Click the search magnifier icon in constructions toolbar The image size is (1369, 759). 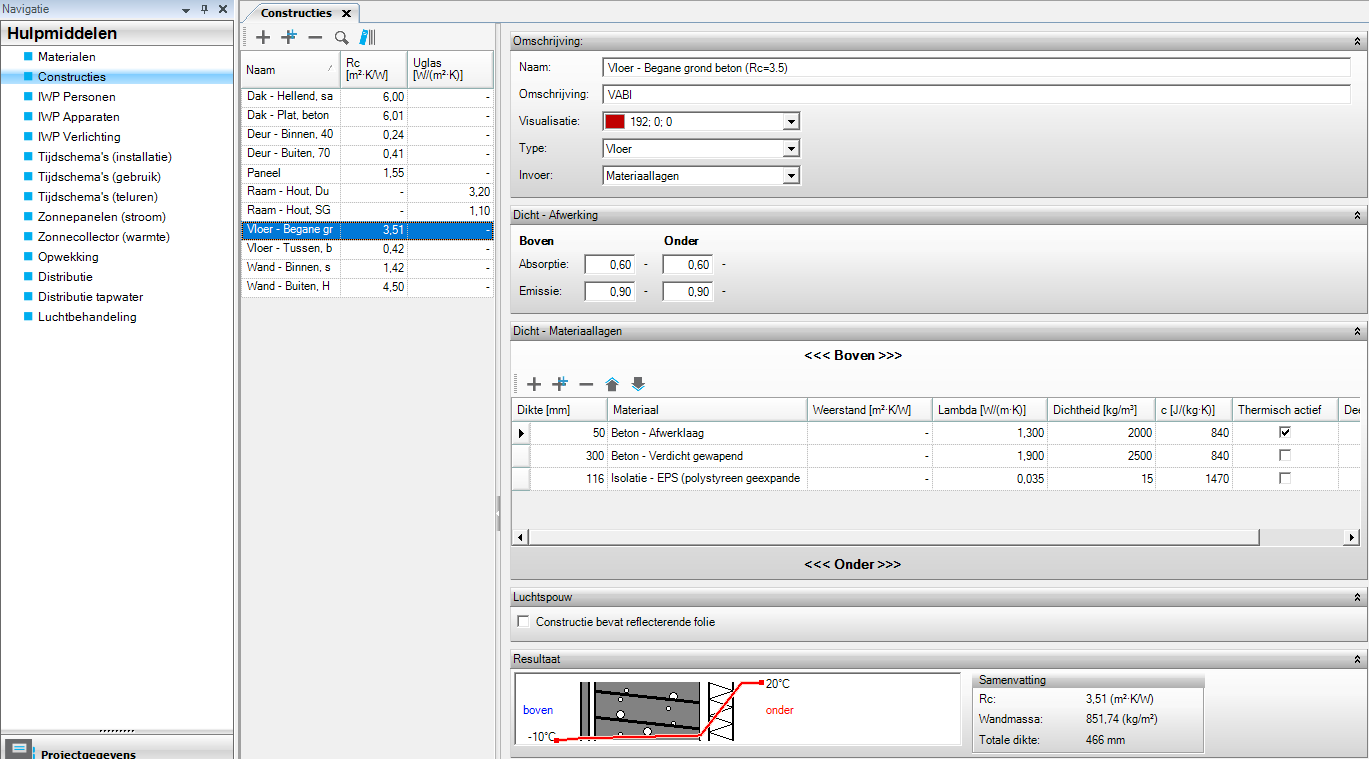[x=341, y=37]
